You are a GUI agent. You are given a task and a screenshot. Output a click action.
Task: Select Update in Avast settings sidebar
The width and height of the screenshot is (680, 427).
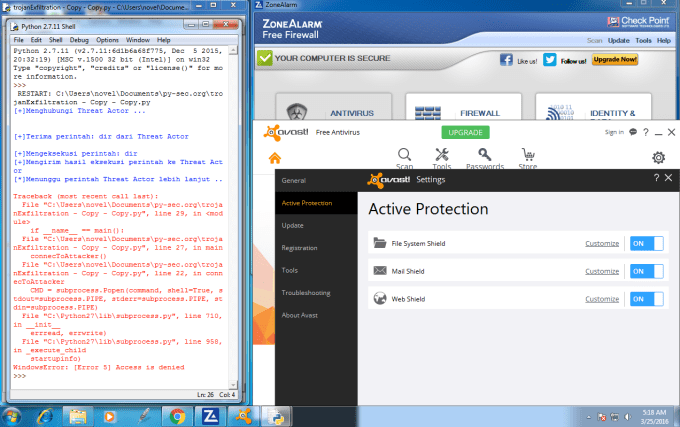(293, 225)
